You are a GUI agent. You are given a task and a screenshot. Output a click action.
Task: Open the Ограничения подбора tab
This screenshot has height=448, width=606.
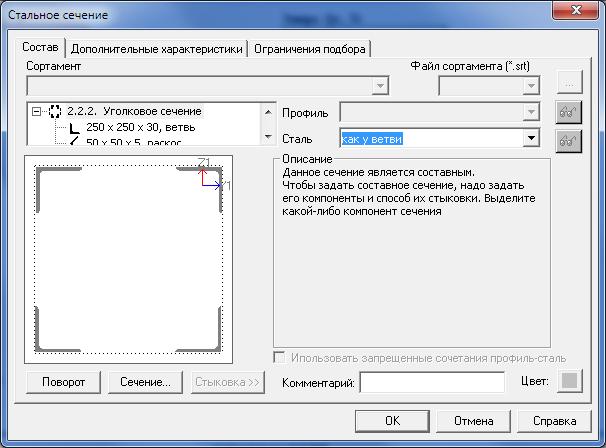310,48
